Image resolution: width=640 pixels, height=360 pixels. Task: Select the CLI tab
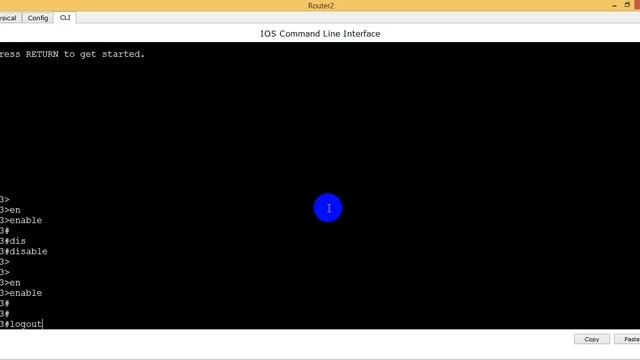coord(65,18)
